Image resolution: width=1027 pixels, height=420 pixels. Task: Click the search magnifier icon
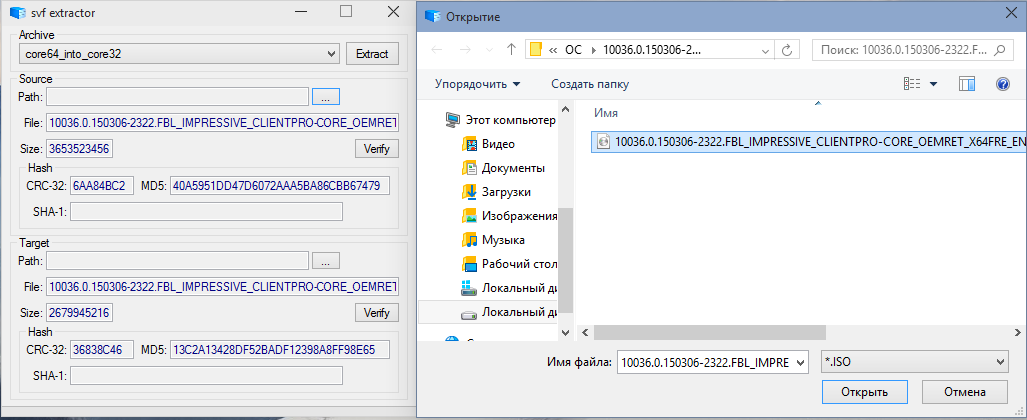pyautogui.click(x=999, y=50)
